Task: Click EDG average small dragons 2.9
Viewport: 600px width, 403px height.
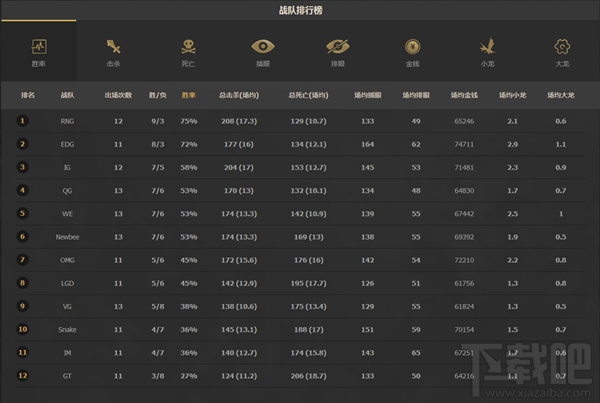Action: (x=512, y=144)
